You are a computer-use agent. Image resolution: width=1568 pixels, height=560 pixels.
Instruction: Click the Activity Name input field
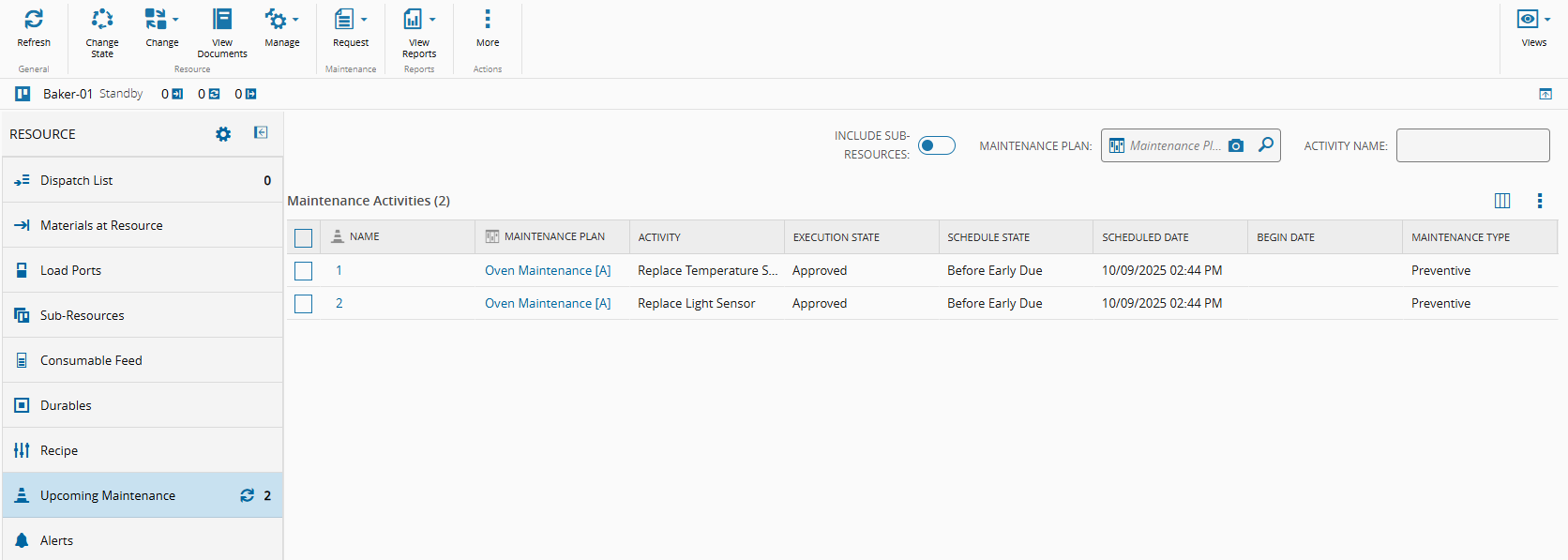pyautogui.click(x=1472, y=145)
